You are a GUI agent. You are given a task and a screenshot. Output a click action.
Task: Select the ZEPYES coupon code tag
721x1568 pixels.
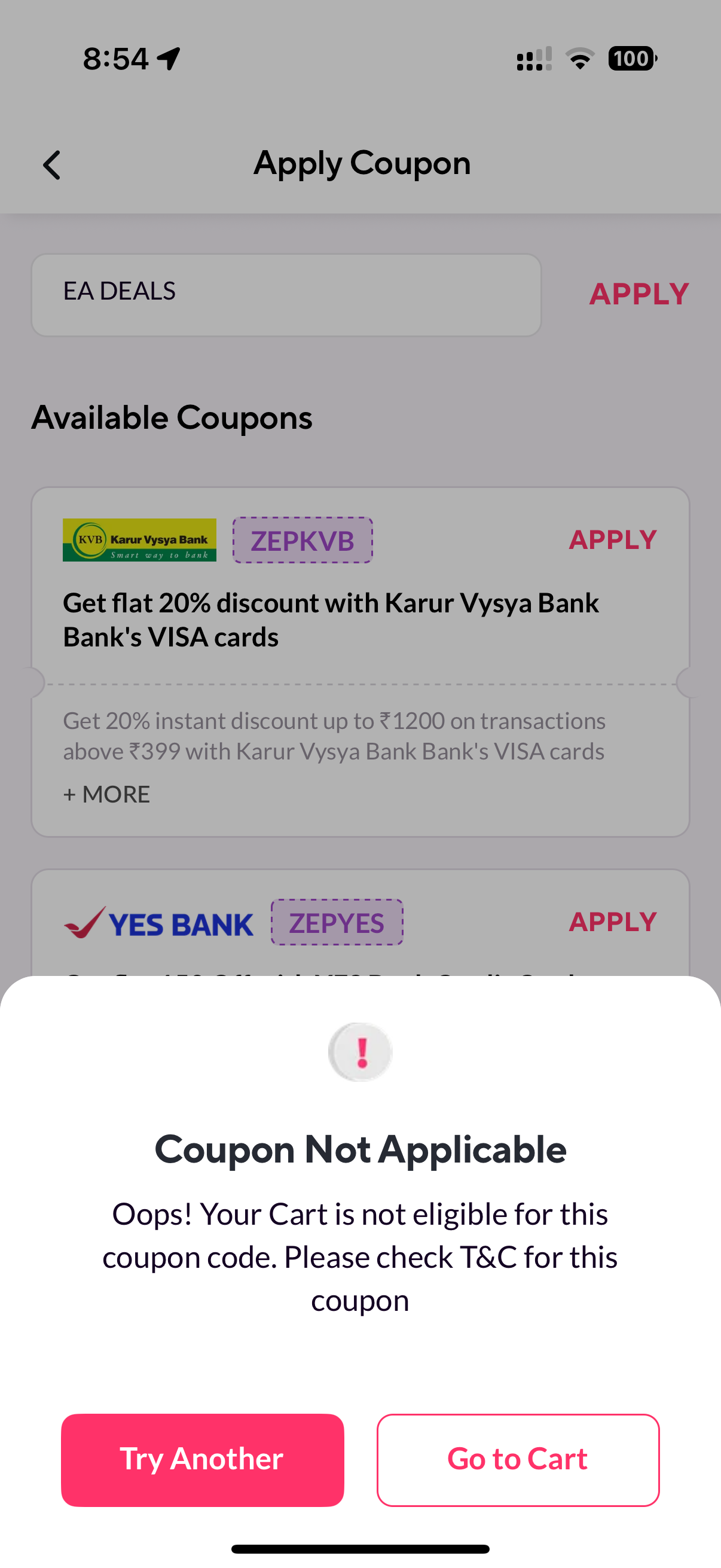[337, 923]
